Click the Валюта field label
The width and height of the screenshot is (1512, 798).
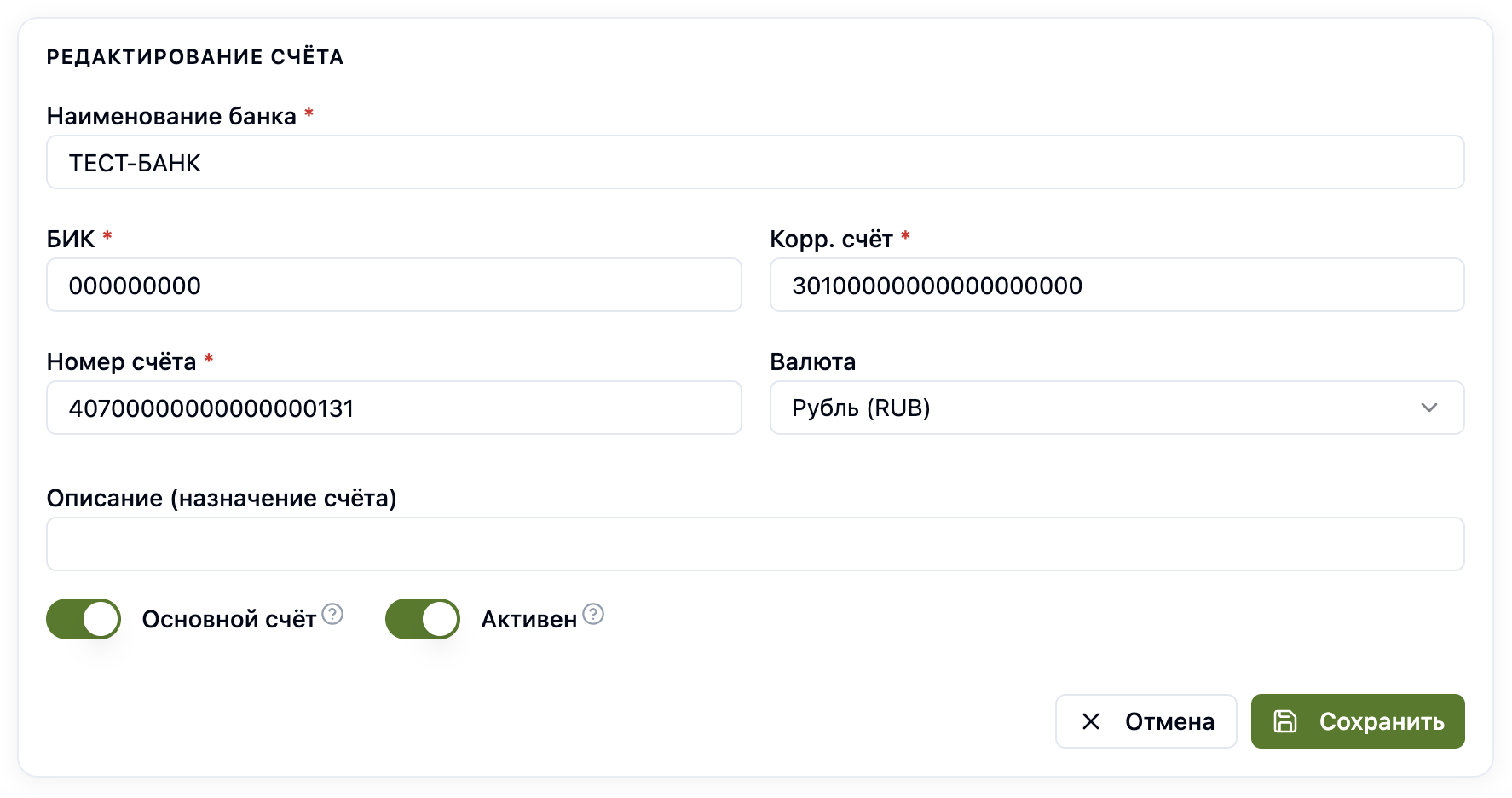point(812,361)
